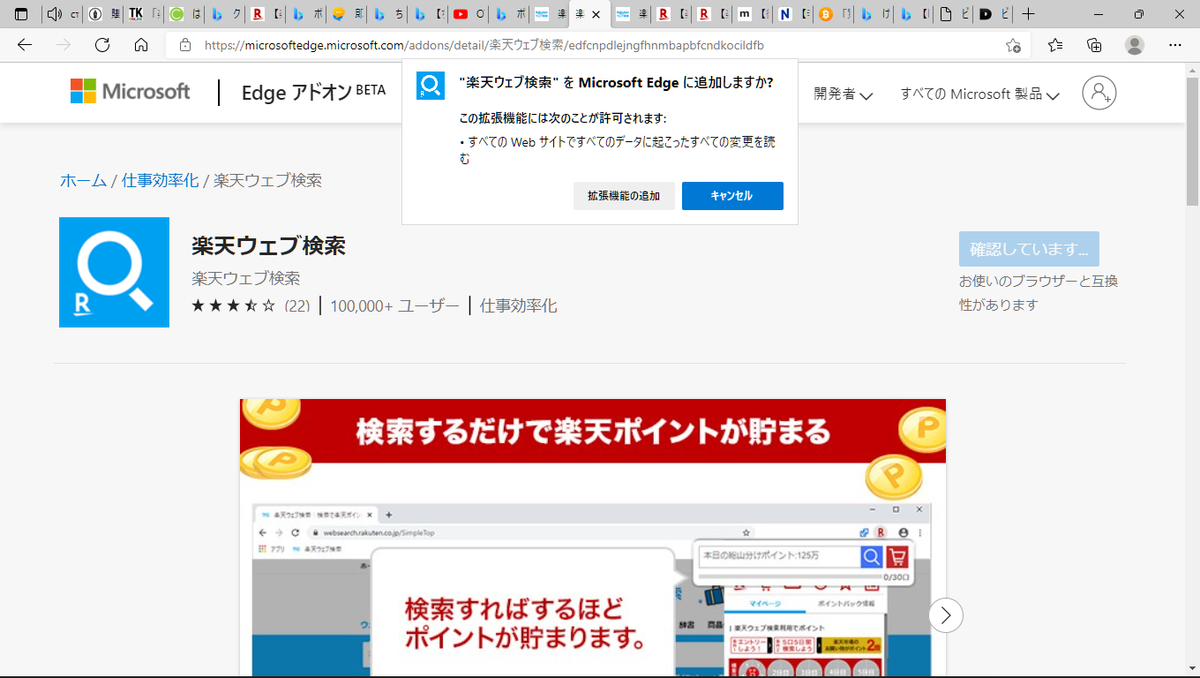
Task: Select the 100,000+ ユーザー text
Action: point(395,306)
